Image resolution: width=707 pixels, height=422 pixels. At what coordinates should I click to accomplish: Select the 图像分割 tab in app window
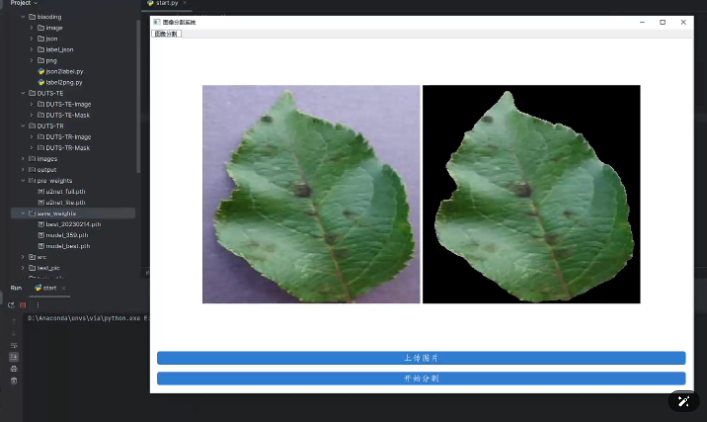tap(166, 34)
